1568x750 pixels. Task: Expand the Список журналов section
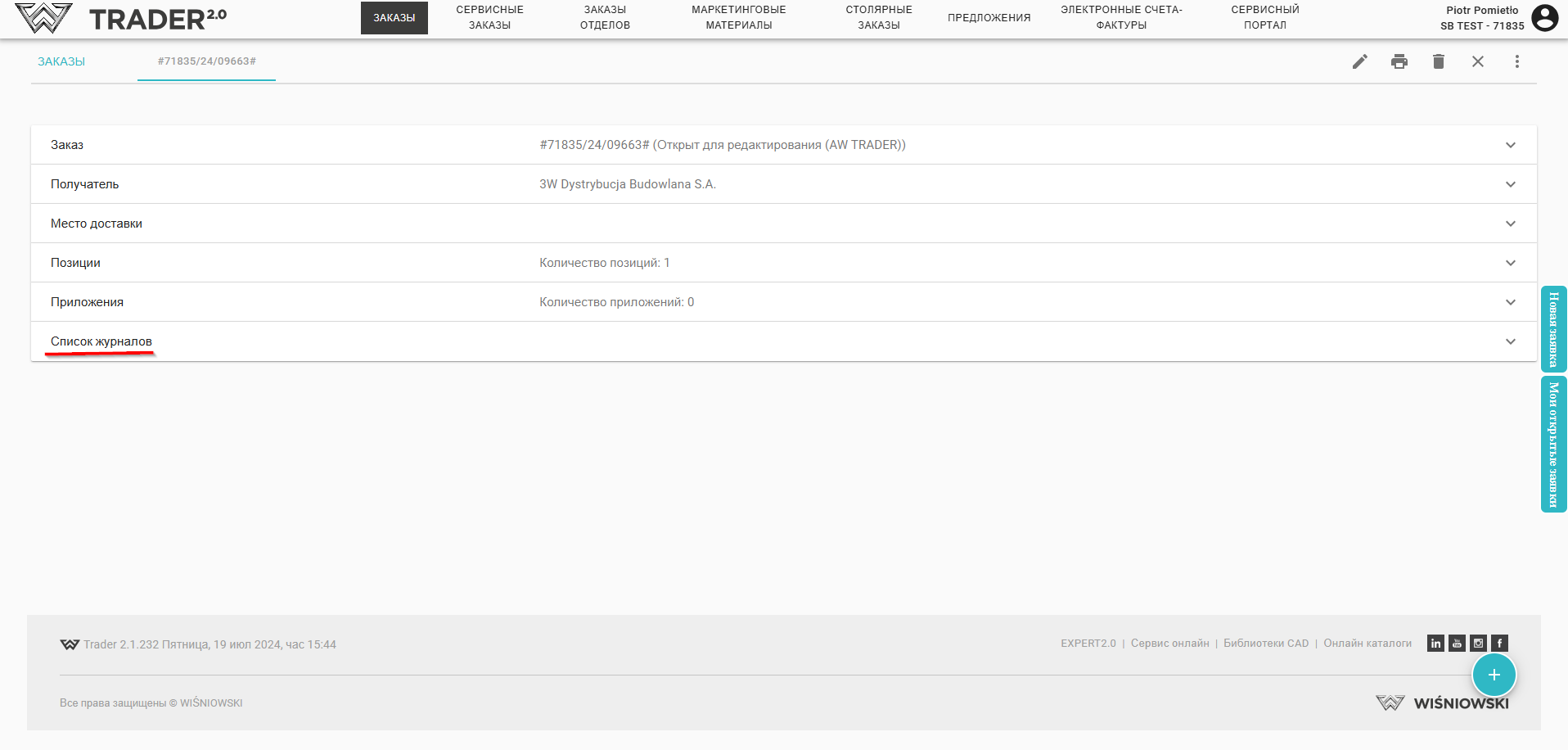1510,341
